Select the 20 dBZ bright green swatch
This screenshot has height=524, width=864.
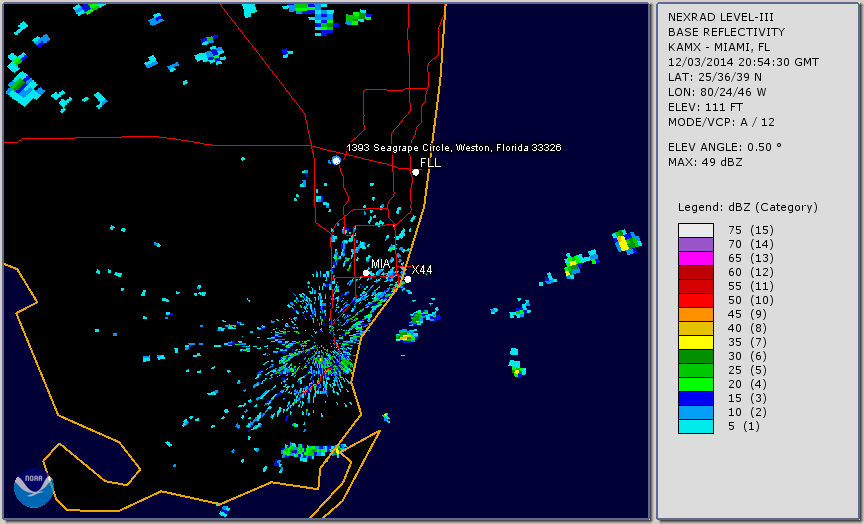click(696, 384)
